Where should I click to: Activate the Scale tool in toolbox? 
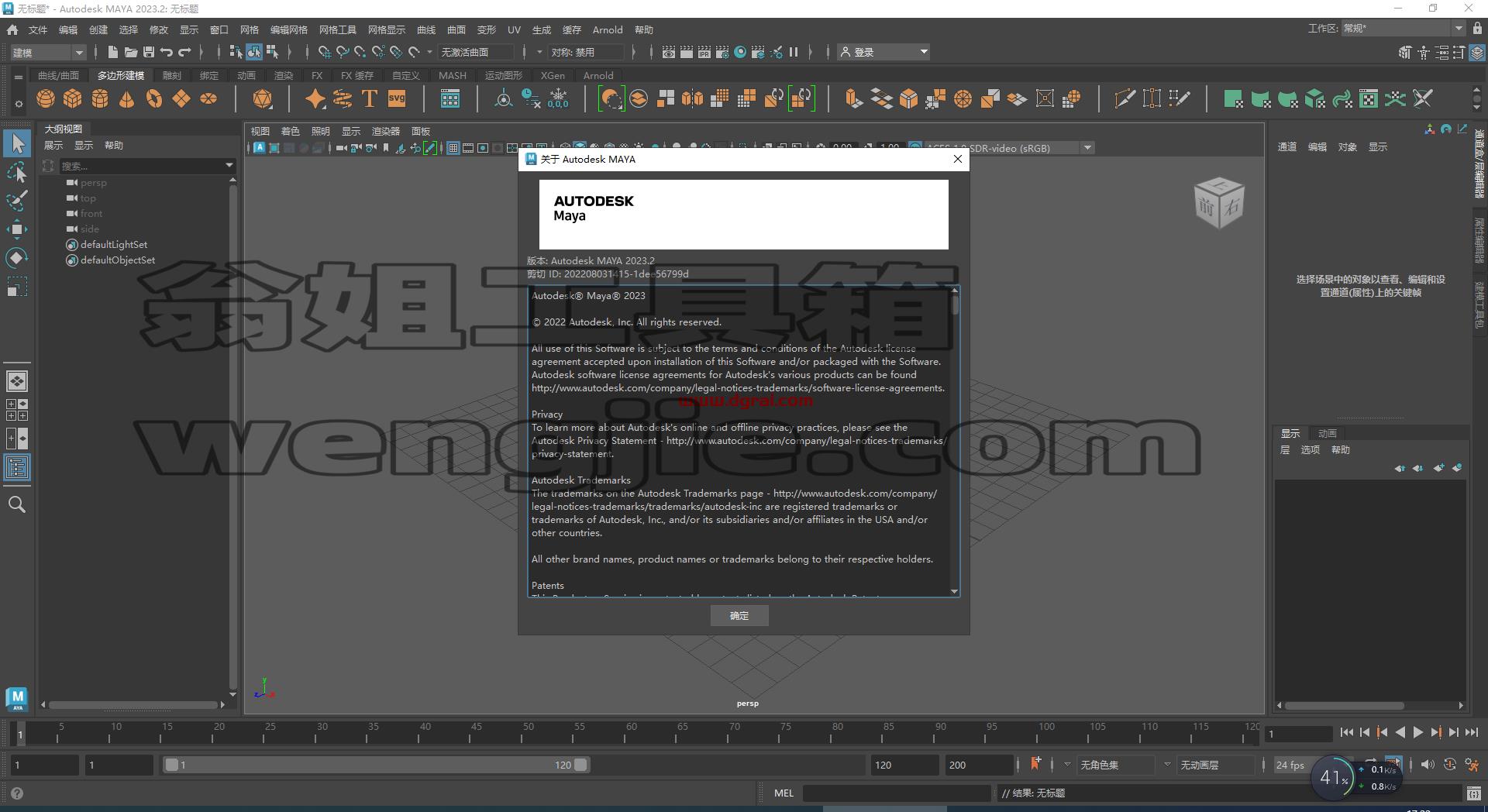click(x=17, y=287)
